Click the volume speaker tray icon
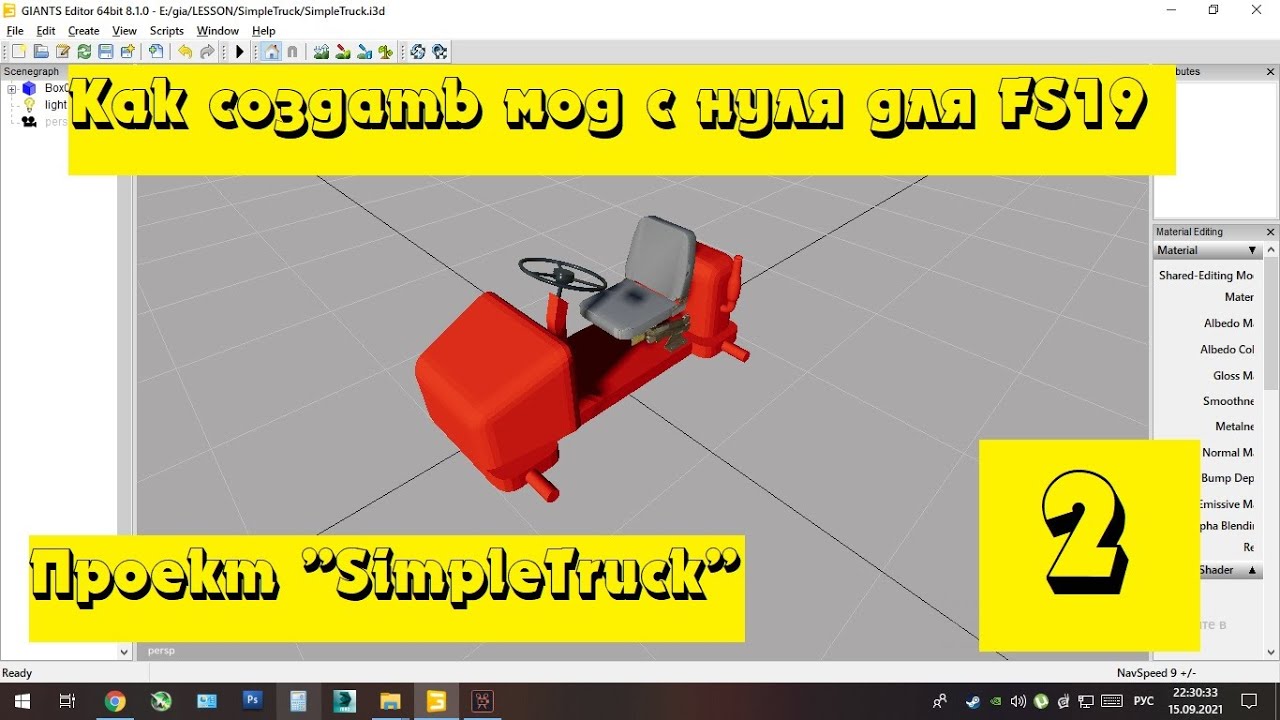Viewport: 1280px width, 720px height. 1018,701
